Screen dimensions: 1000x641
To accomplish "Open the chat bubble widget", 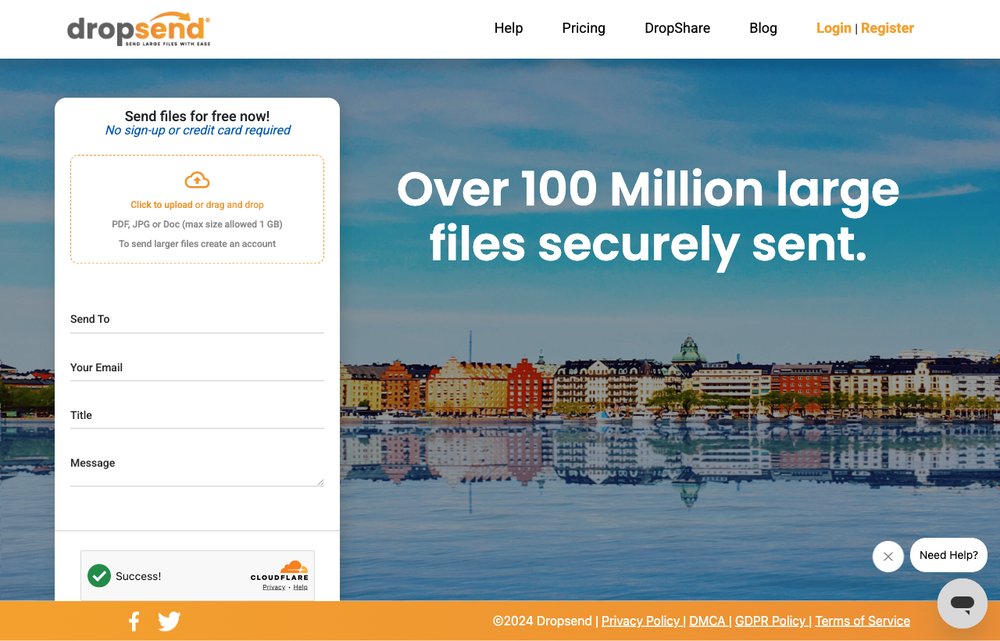I will click(x=962, y=603).
